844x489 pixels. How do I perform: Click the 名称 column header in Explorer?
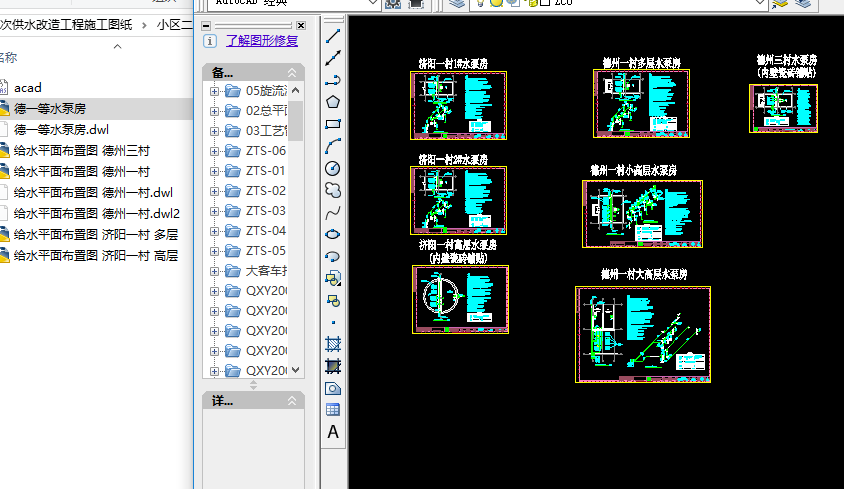[x=8, y=58]
